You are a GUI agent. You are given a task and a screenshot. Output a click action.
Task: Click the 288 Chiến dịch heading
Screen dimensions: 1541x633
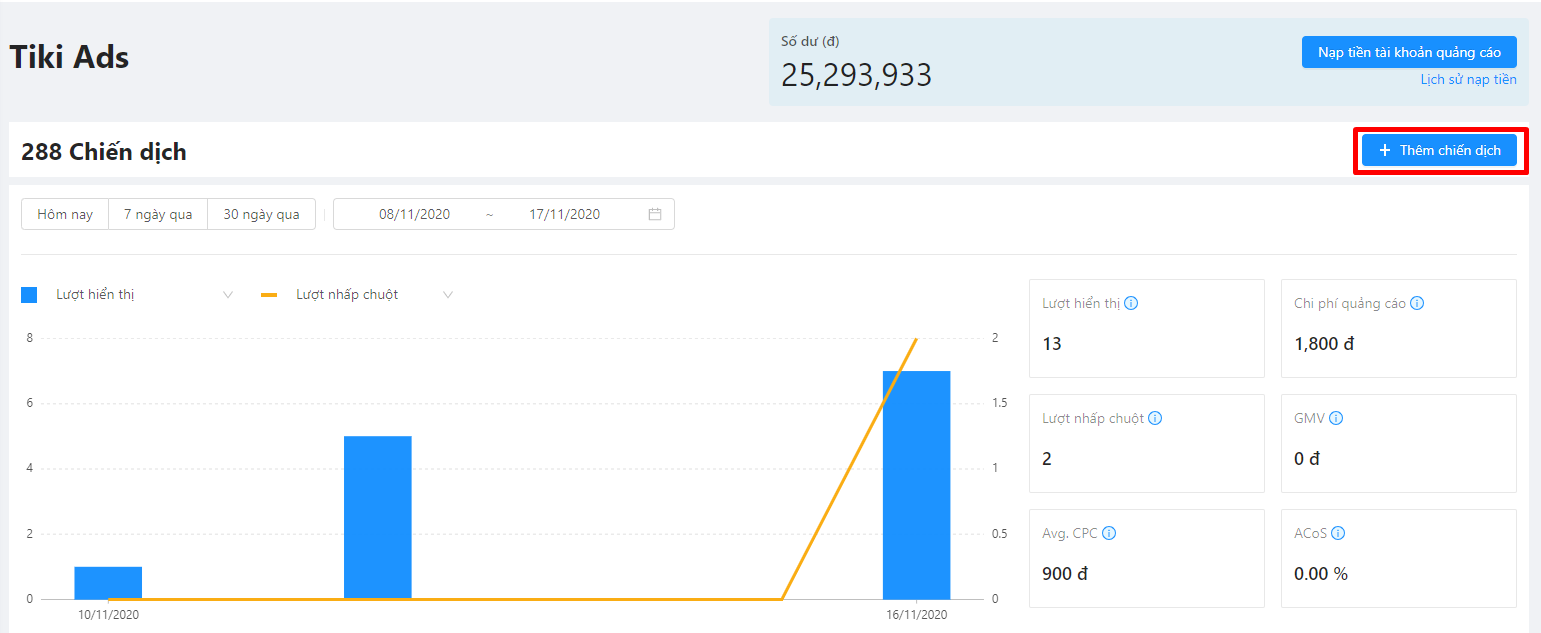coord(104,152)
